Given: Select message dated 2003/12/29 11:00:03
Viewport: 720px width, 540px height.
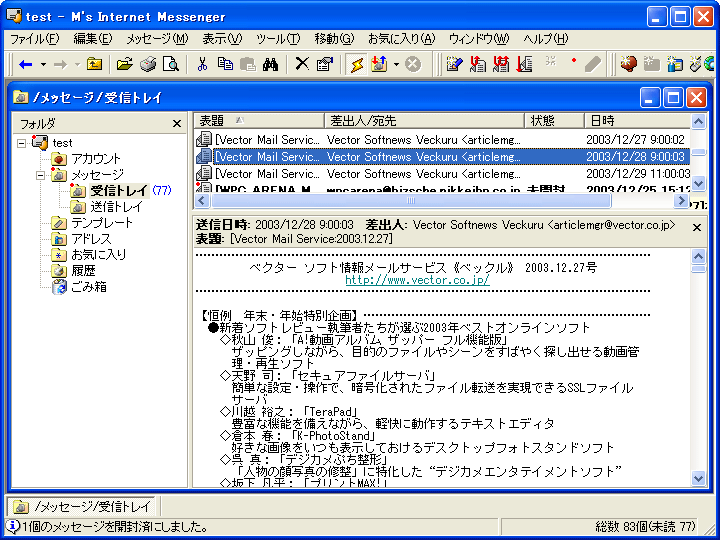Looking at the screenshot, I should click(x=442, y=174).
